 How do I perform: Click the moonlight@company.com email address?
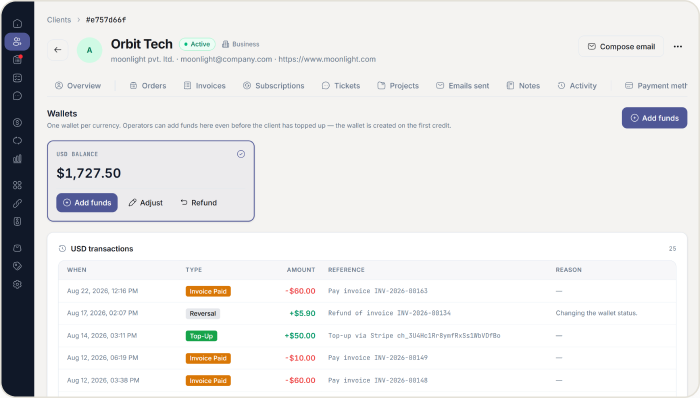pos(226,59)
